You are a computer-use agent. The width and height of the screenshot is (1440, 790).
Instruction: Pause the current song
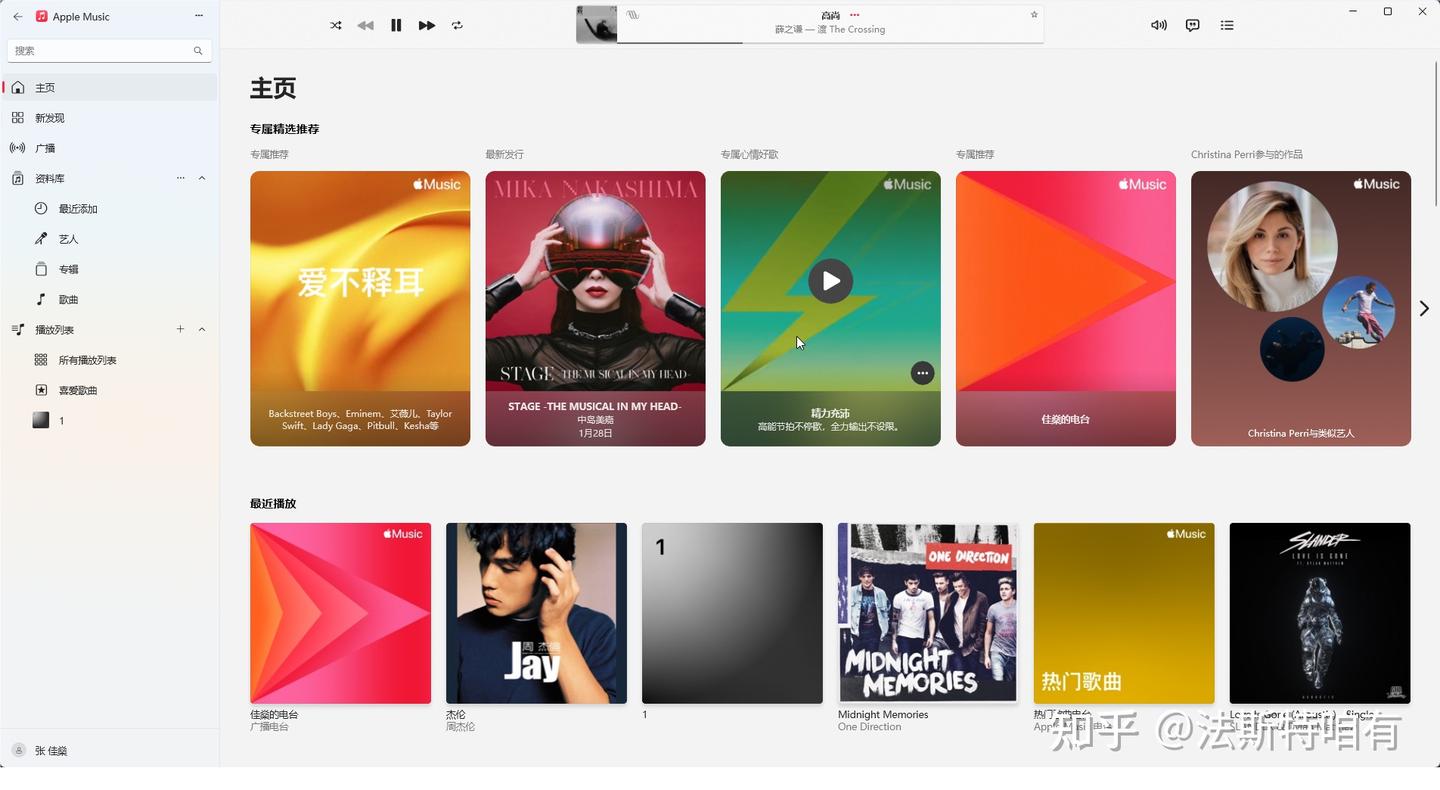point(396,25)
